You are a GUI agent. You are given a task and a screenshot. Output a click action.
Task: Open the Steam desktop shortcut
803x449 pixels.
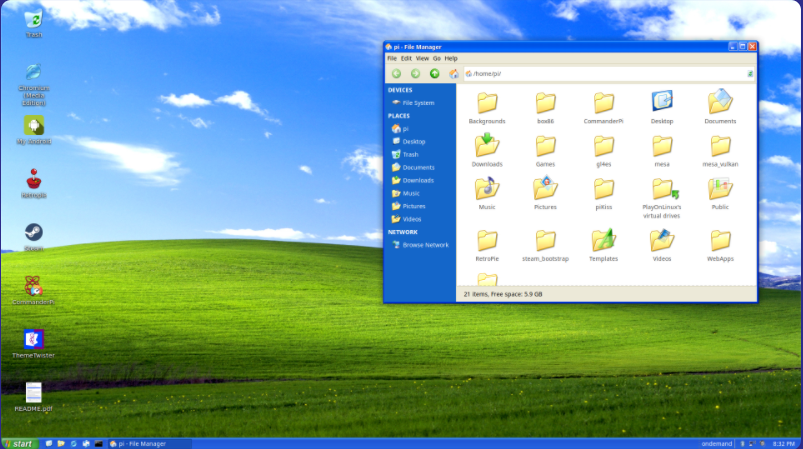pos(34,233)
